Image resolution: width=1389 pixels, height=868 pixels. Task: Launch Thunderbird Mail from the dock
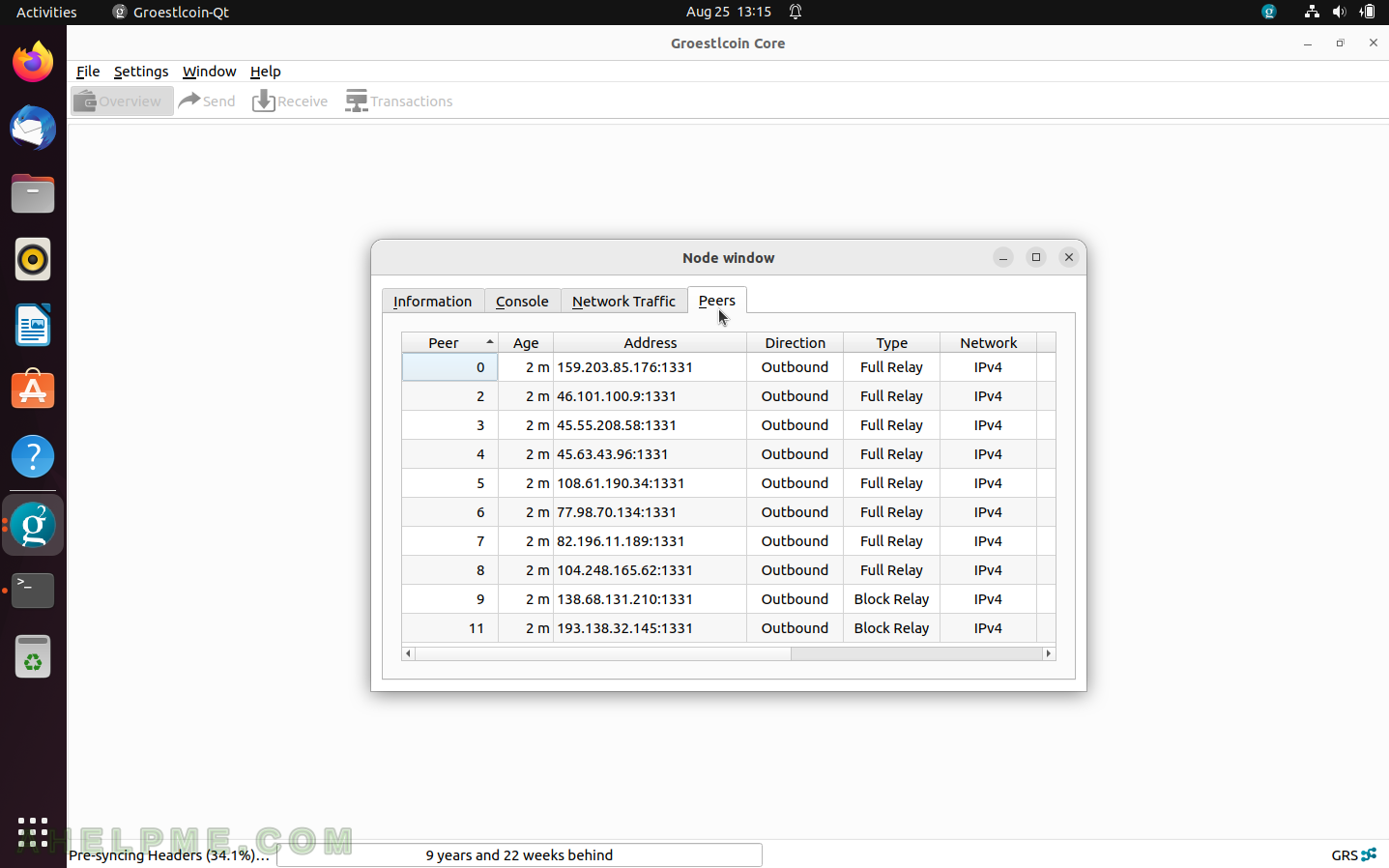(x=33, y=129)
